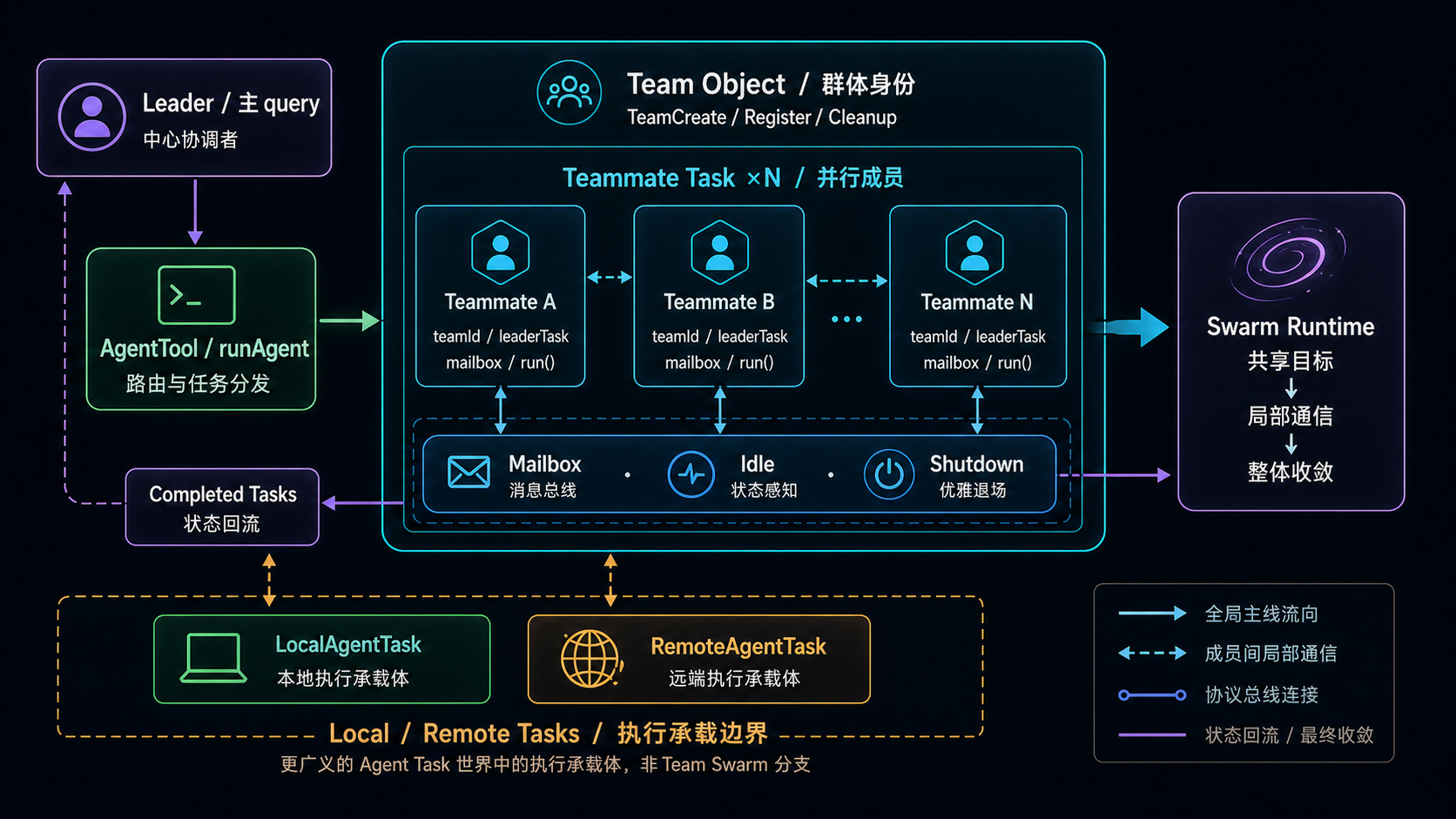The height and width of the screenshot is (819, 1456).
Task: Click the '本地执行承载体' caption
Action: click(x=343, y=678)
